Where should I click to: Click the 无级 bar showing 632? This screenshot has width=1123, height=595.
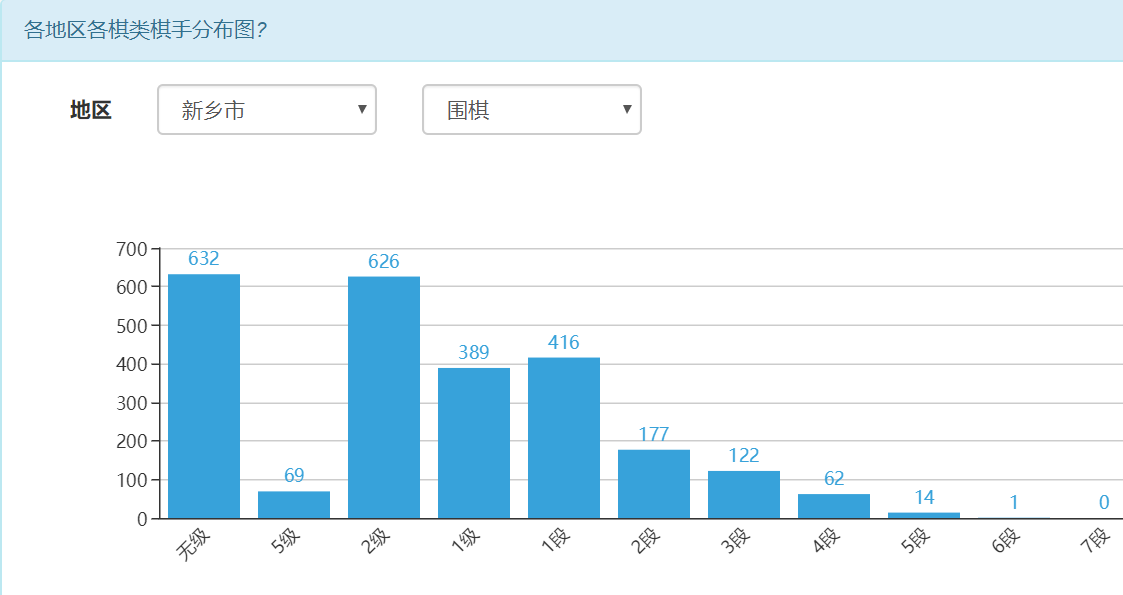[204, 396]
